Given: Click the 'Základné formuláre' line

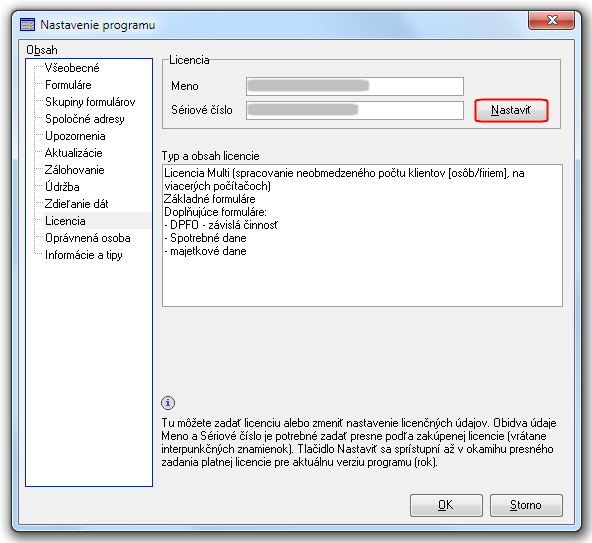Looking at the screenshot, I should point(210,199).
